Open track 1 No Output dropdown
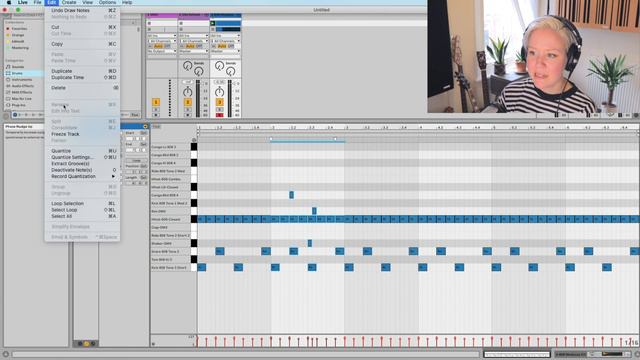 coord(162,51)
